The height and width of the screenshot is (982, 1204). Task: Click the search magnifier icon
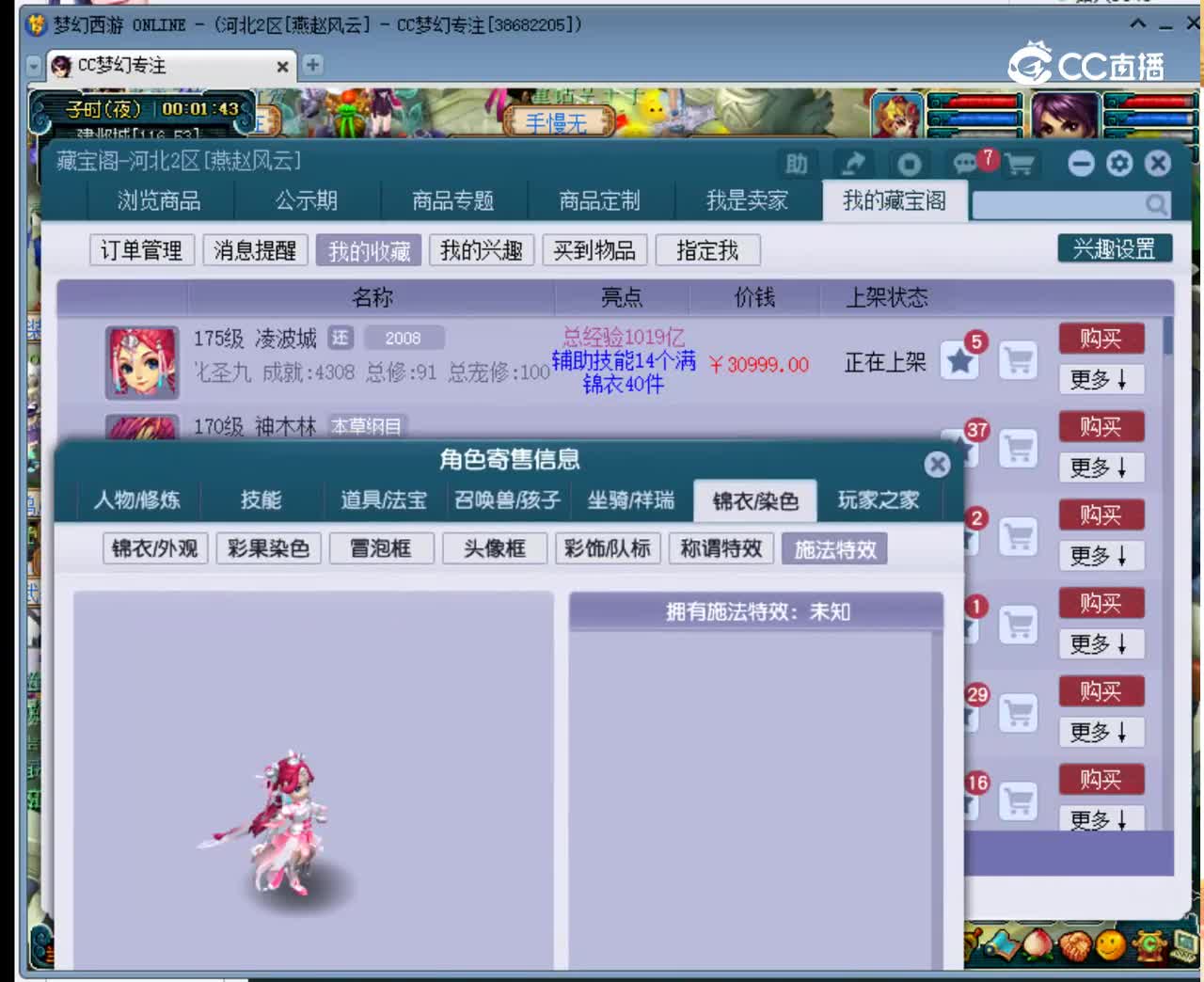[x=1156, y=203]
